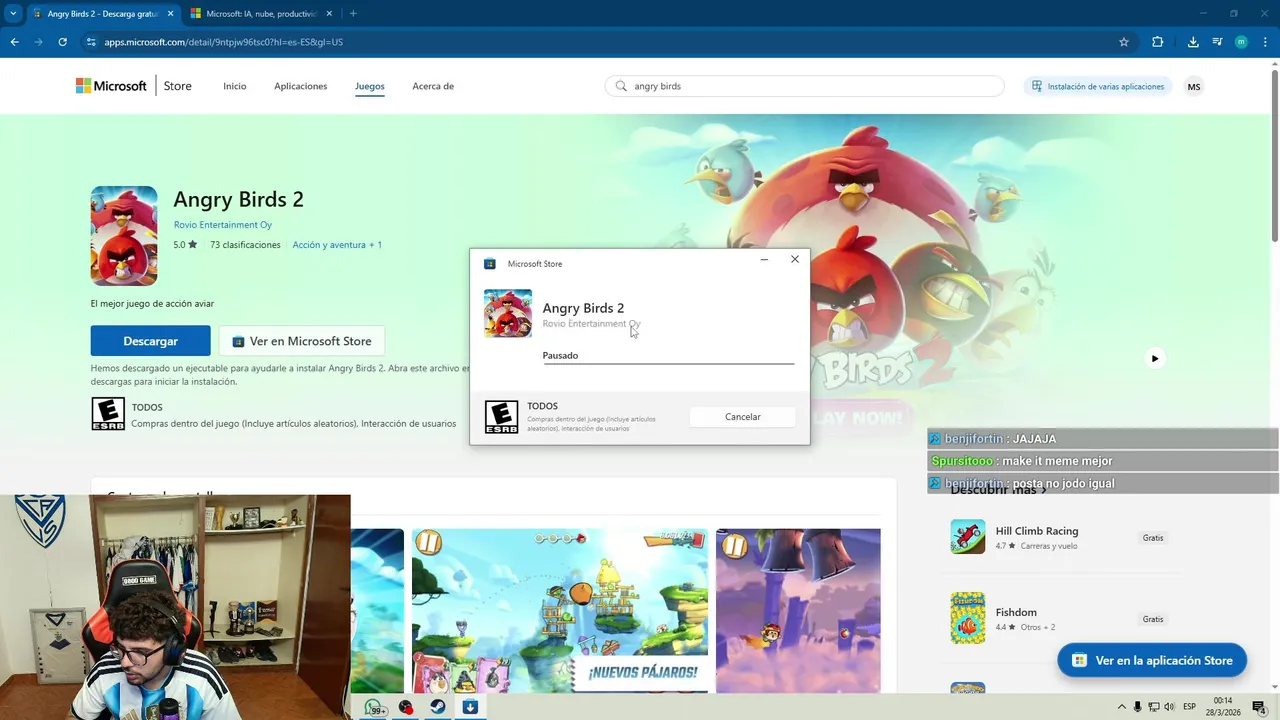This screenshot has height=720, width=1280.
Task: Click Ver en Microsoft Store button
Action: click(302, 341)
